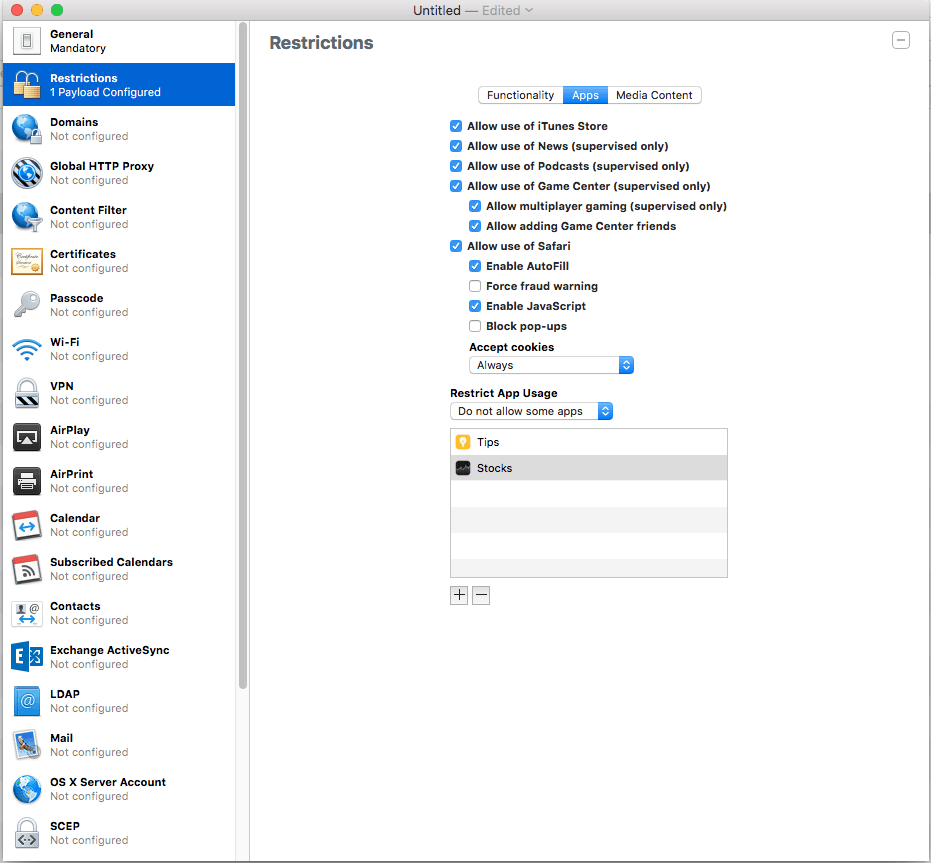
Task: Click the Passcode key icon
Action: pyautogui.click(x=27, y=305)
